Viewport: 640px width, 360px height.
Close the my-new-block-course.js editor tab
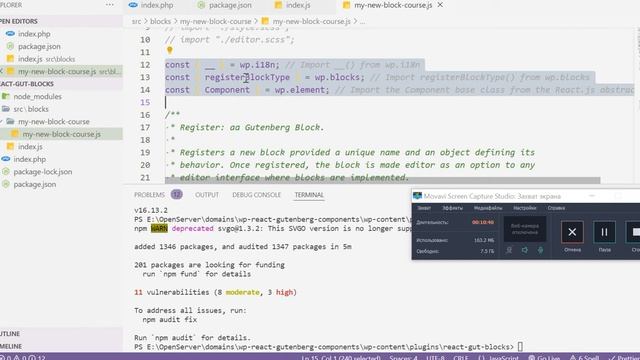pyautogui.click(x=440, y=5)
